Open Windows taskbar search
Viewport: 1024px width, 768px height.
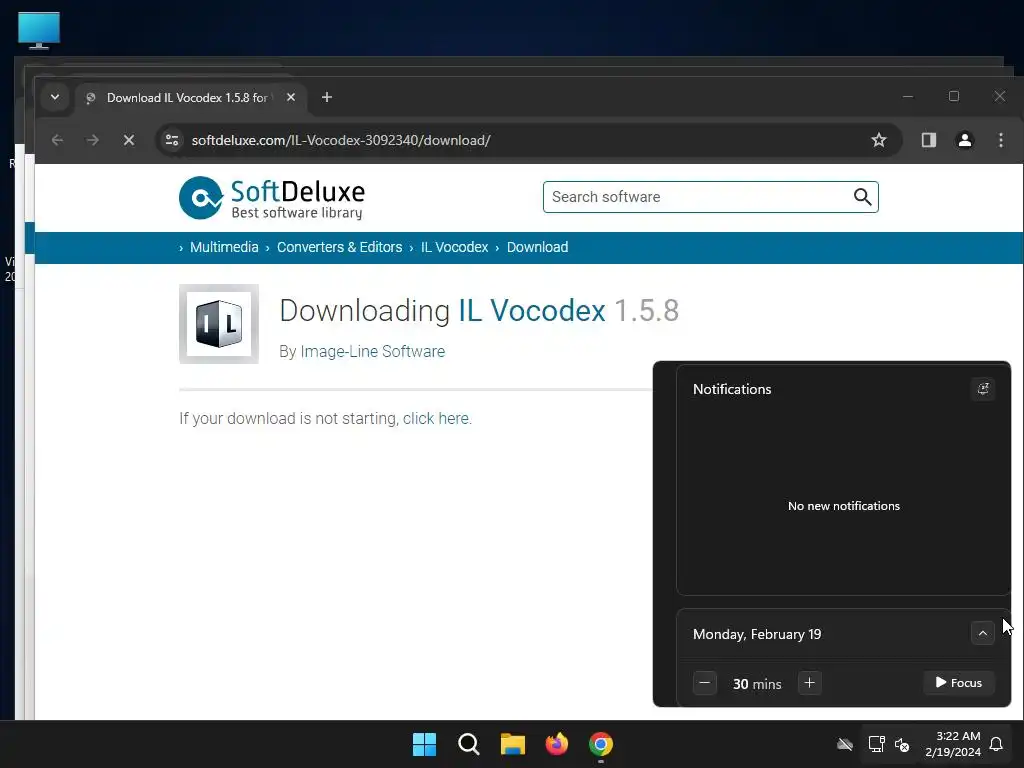[468, 744]
